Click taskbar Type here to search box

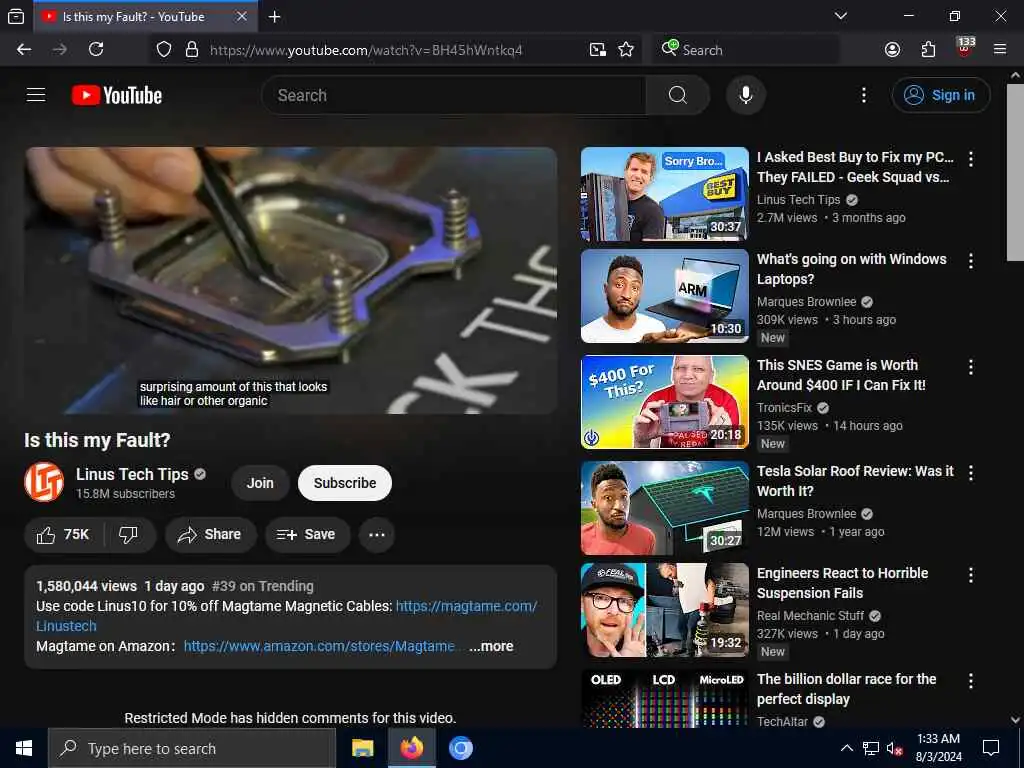192,748
